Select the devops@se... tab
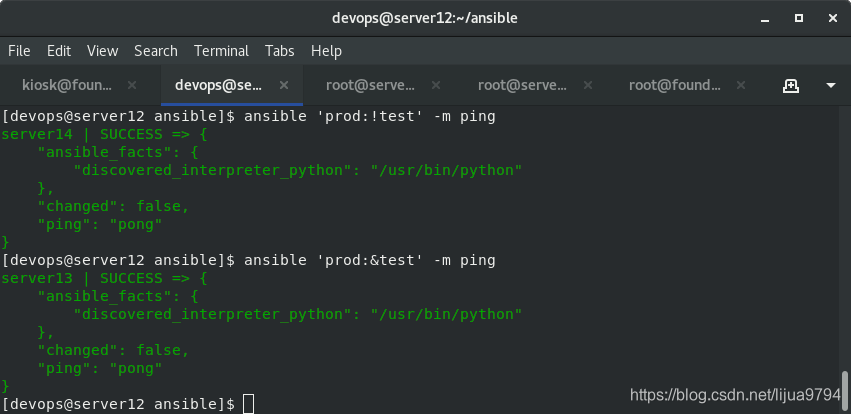Image resolution: width=851 pixels, height=414 pixels. point(219,85)
